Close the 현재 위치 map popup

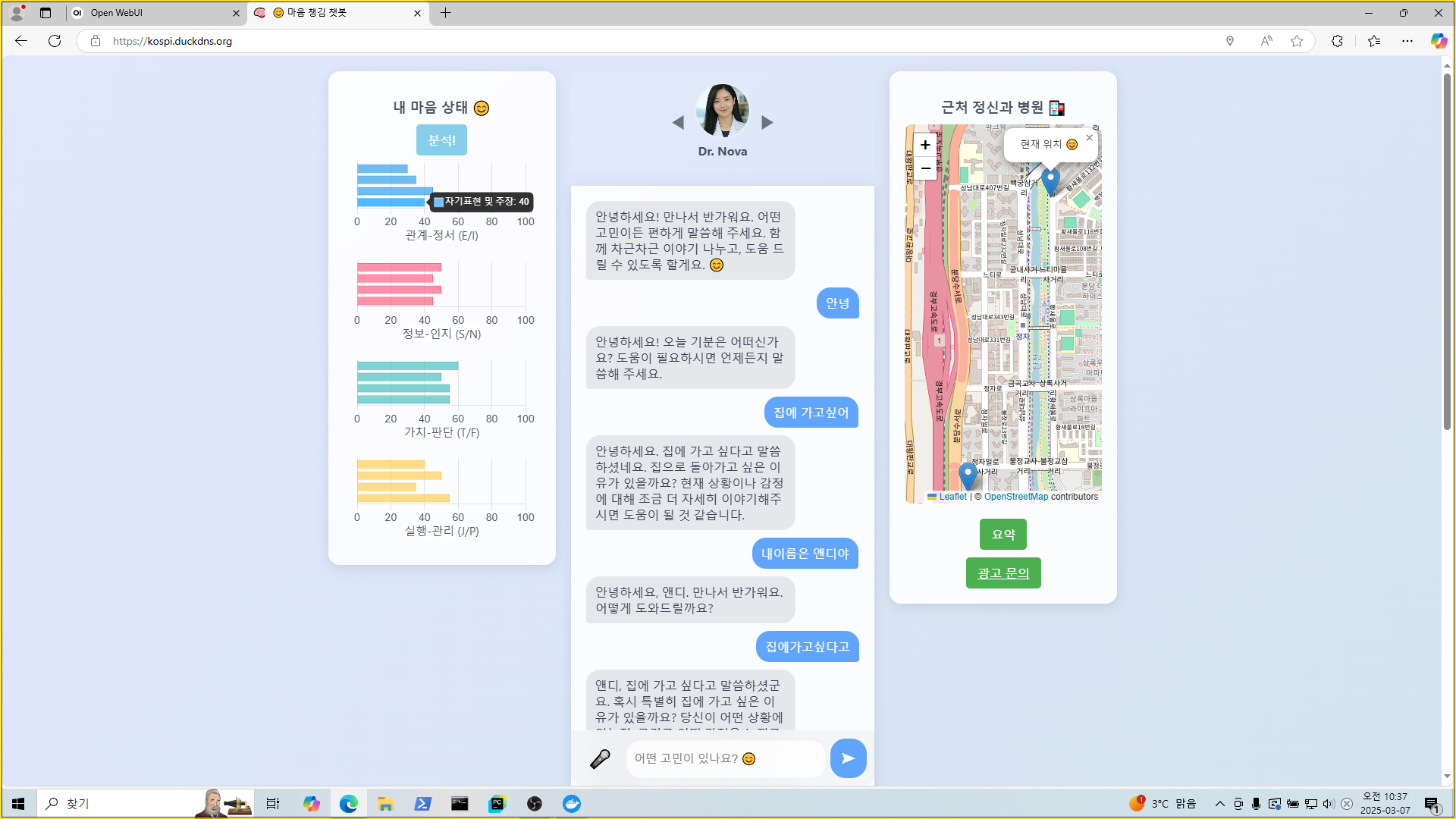(1090, 138)
